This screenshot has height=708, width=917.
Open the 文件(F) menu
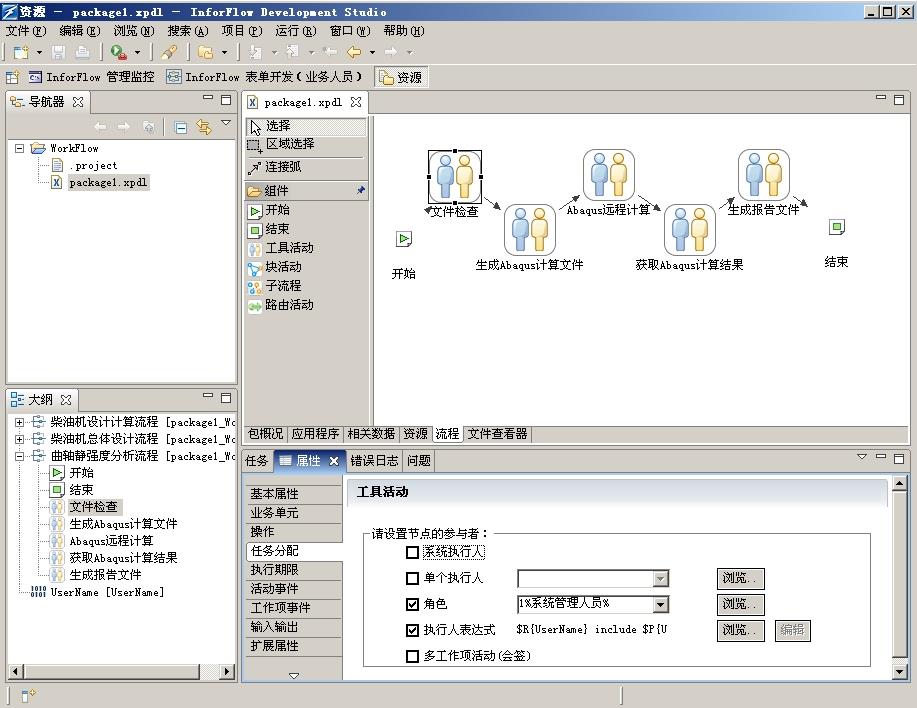[26, 30]
